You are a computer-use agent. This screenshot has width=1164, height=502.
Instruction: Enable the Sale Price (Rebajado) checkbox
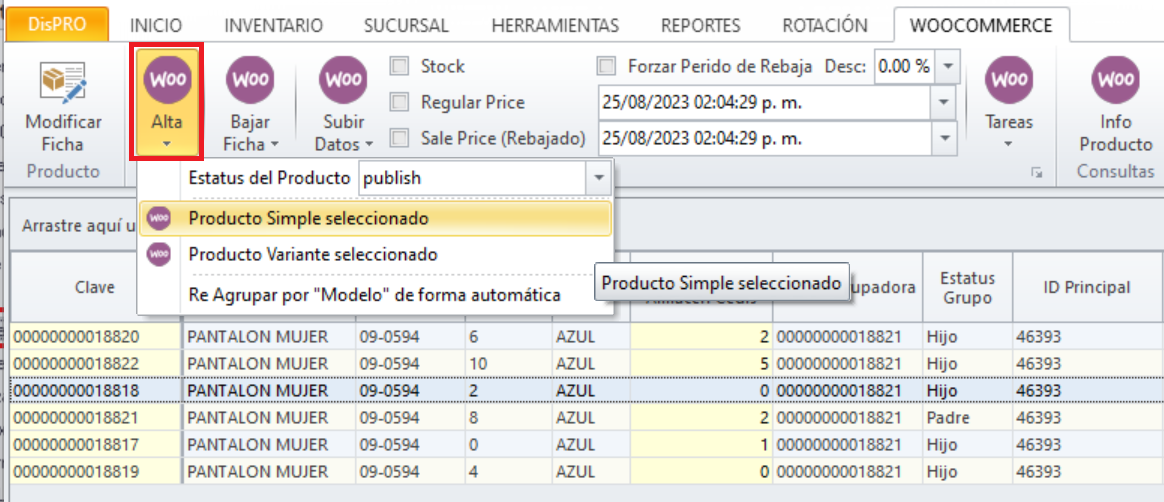[400, 137]
